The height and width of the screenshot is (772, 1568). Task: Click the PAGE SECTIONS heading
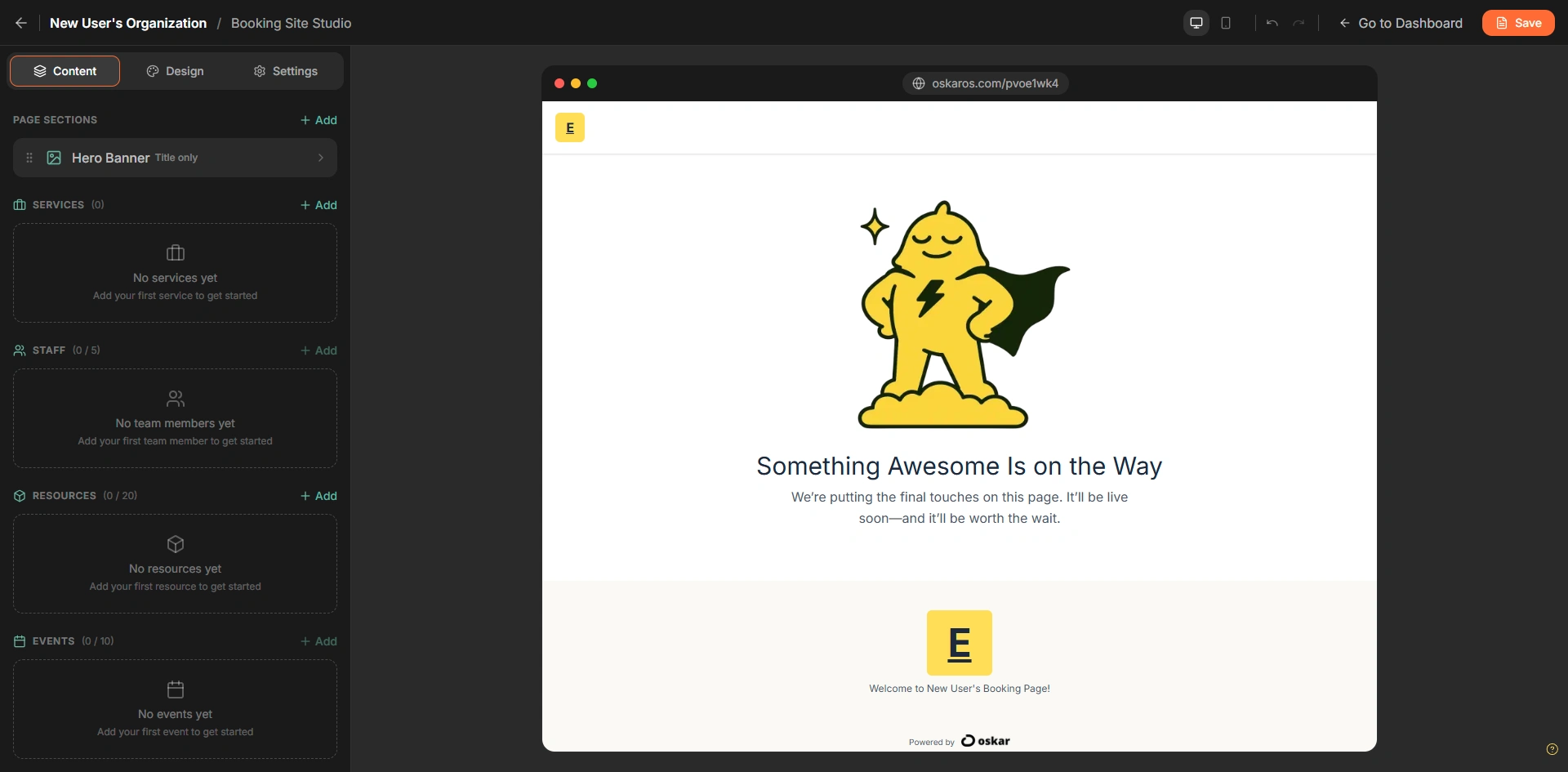click(55, 120)
